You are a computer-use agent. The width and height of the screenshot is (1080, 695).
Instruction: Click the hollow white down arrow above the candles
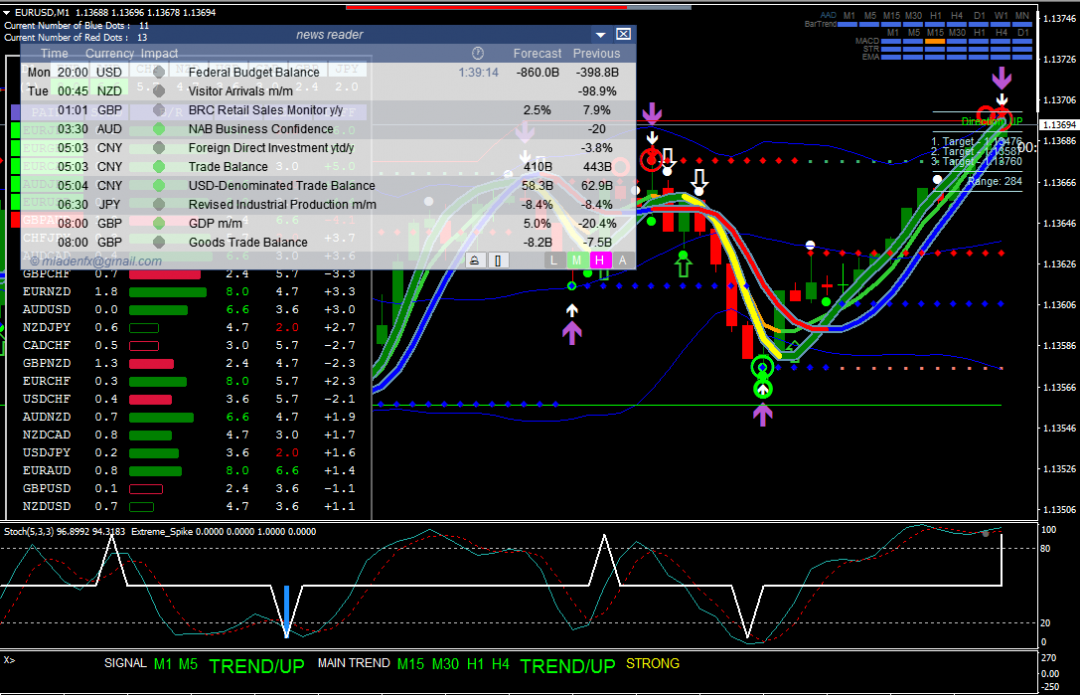point(700,180)
